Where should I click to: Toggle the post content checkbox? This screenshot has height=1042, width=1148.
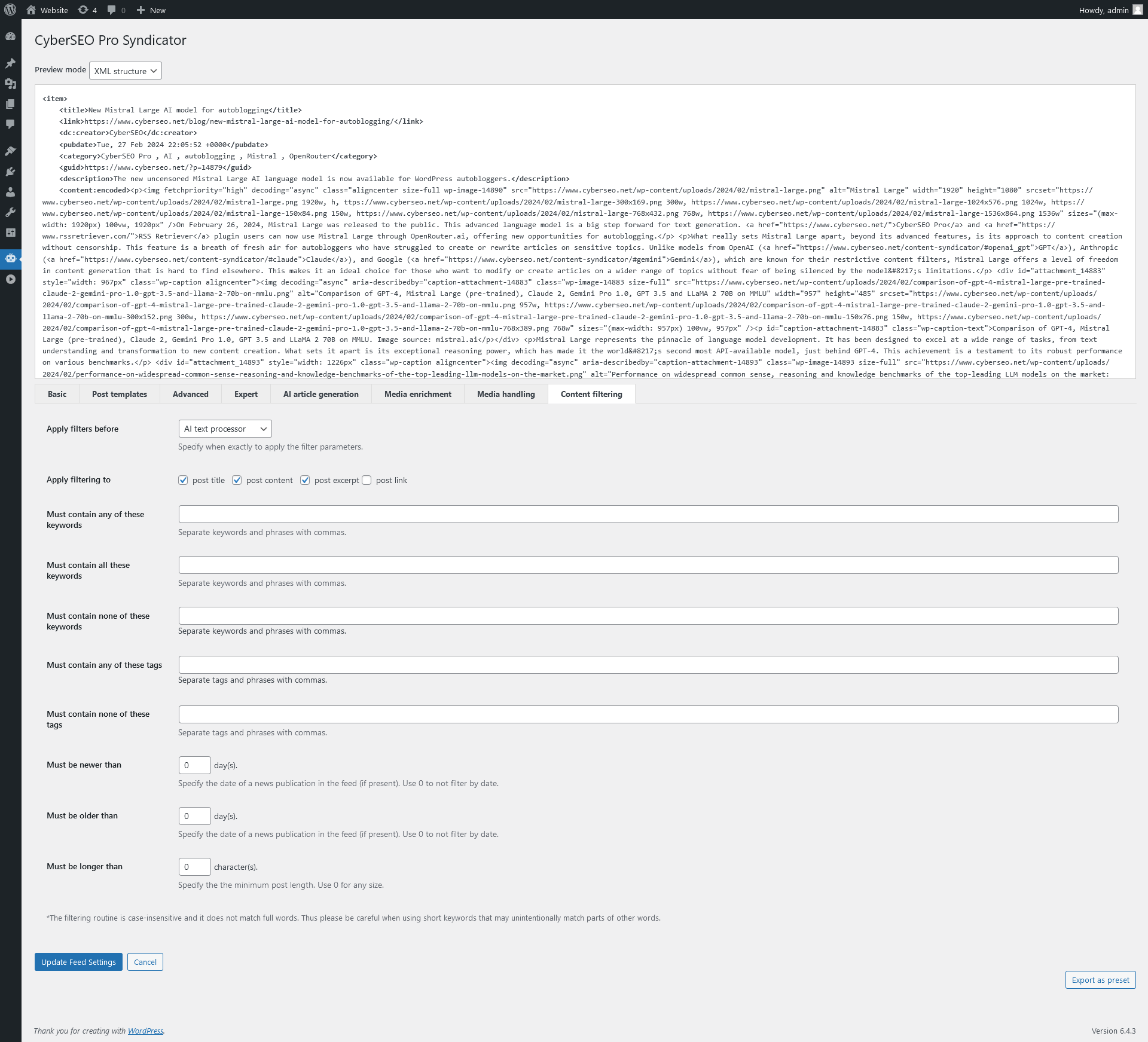(237, 480)
